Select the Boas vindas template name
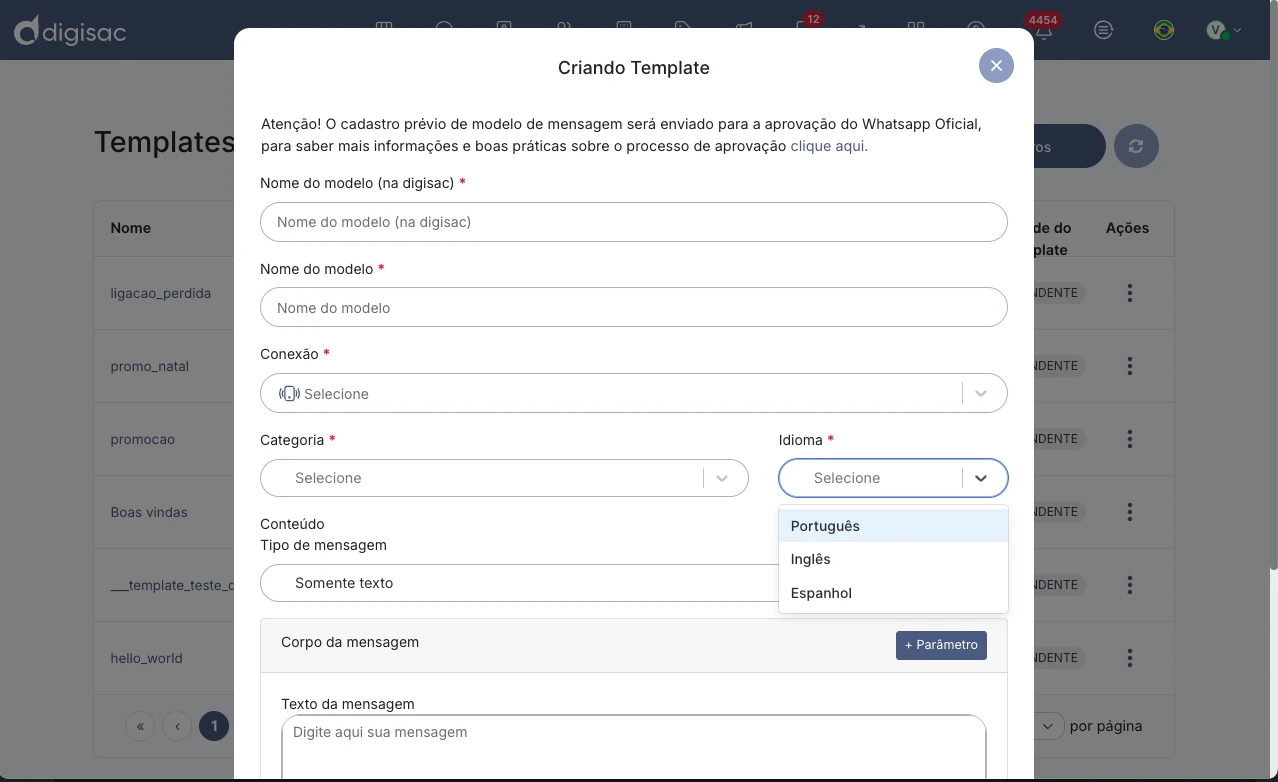 [149, 512]
